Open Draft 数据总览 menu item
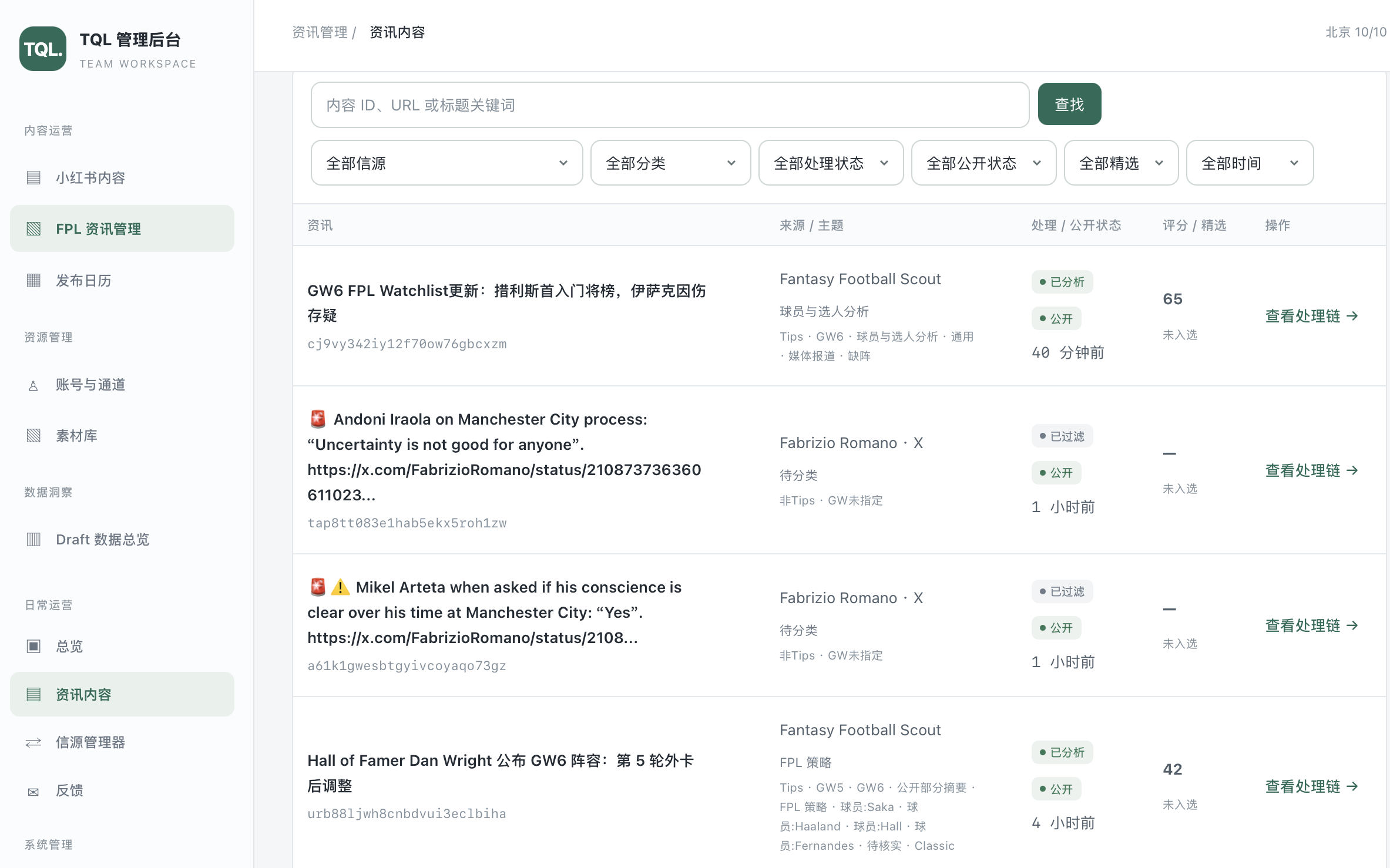 pos(122,539)
